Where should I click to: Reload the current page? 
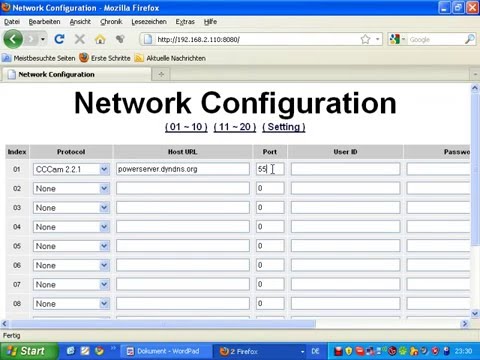tap(59, 39)
